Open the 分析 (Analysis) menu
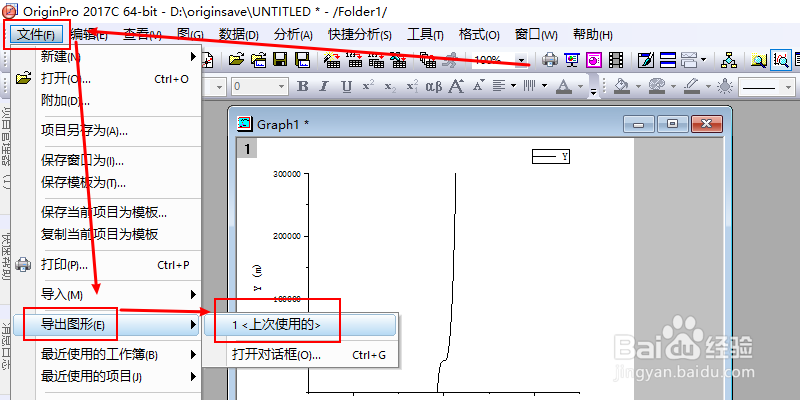This screenshot has height=400, width=800. pyautogui.click(x=293, y=35)
